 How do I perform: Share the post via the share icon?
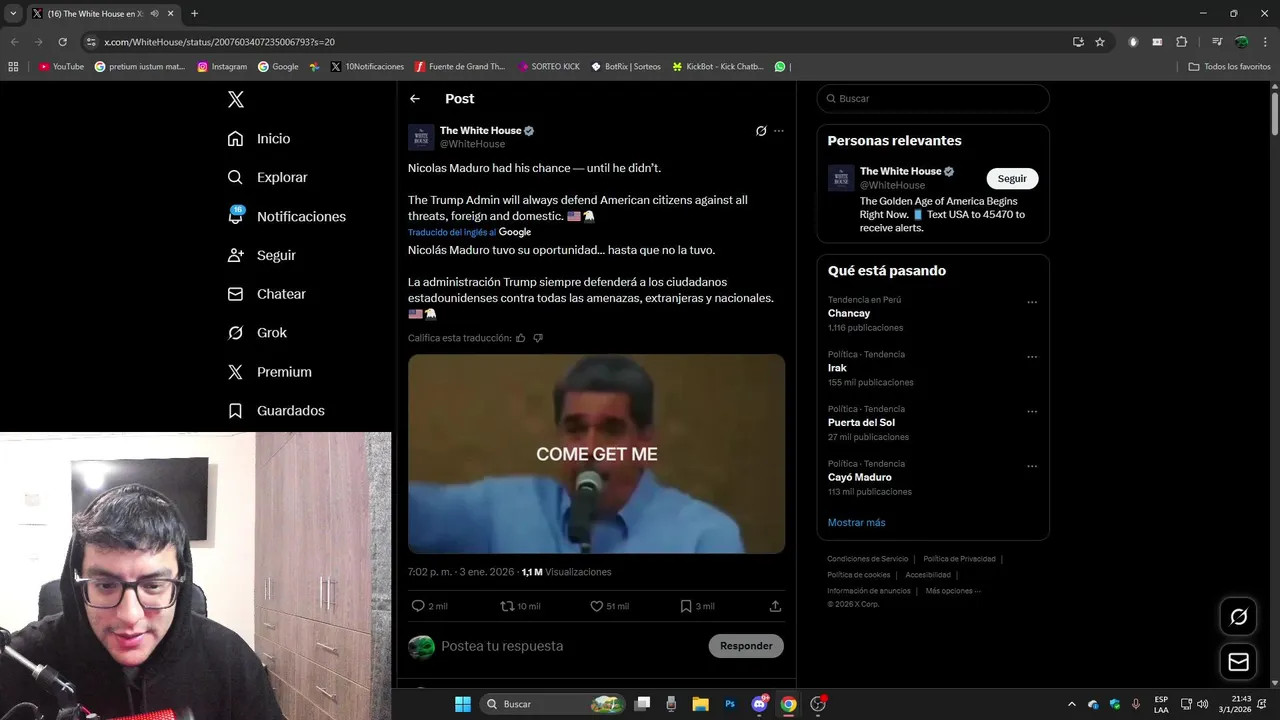(775, 606)
